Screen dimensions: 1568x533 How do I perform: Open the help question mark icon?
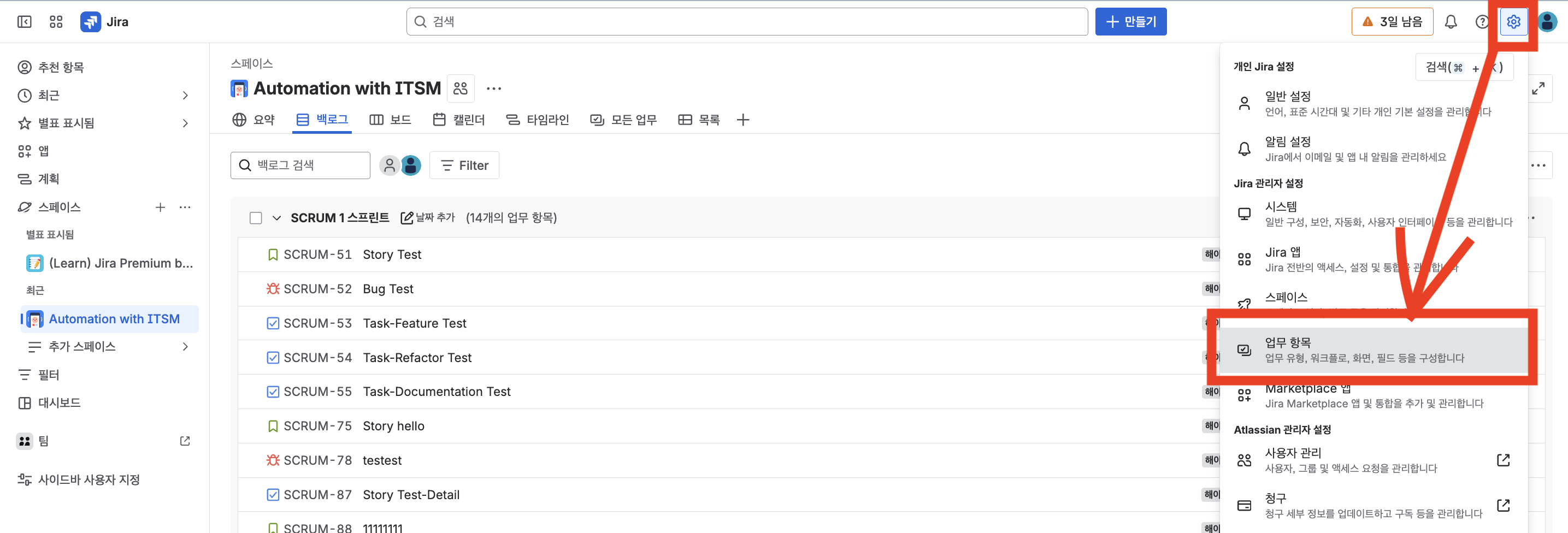click(1482, 22)
